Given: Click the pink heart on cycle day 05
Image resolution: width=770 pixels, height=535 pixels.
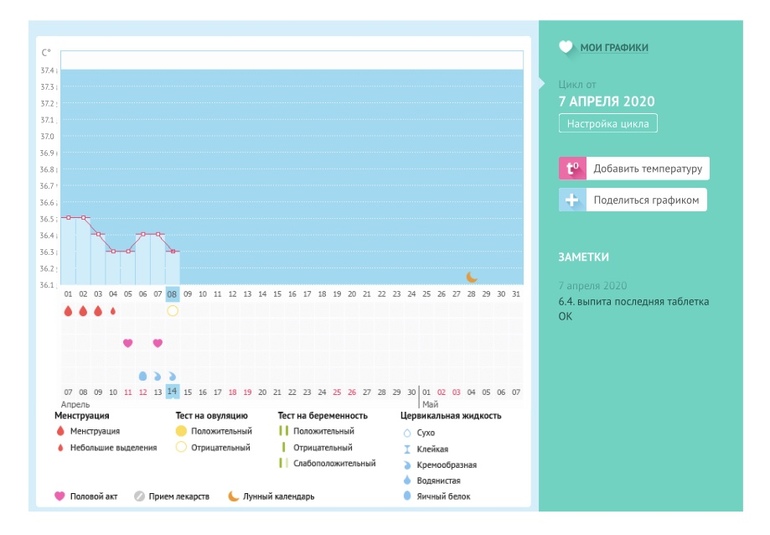Looking at the screenshot, I should pyautogui.click(x=128, y=343).
